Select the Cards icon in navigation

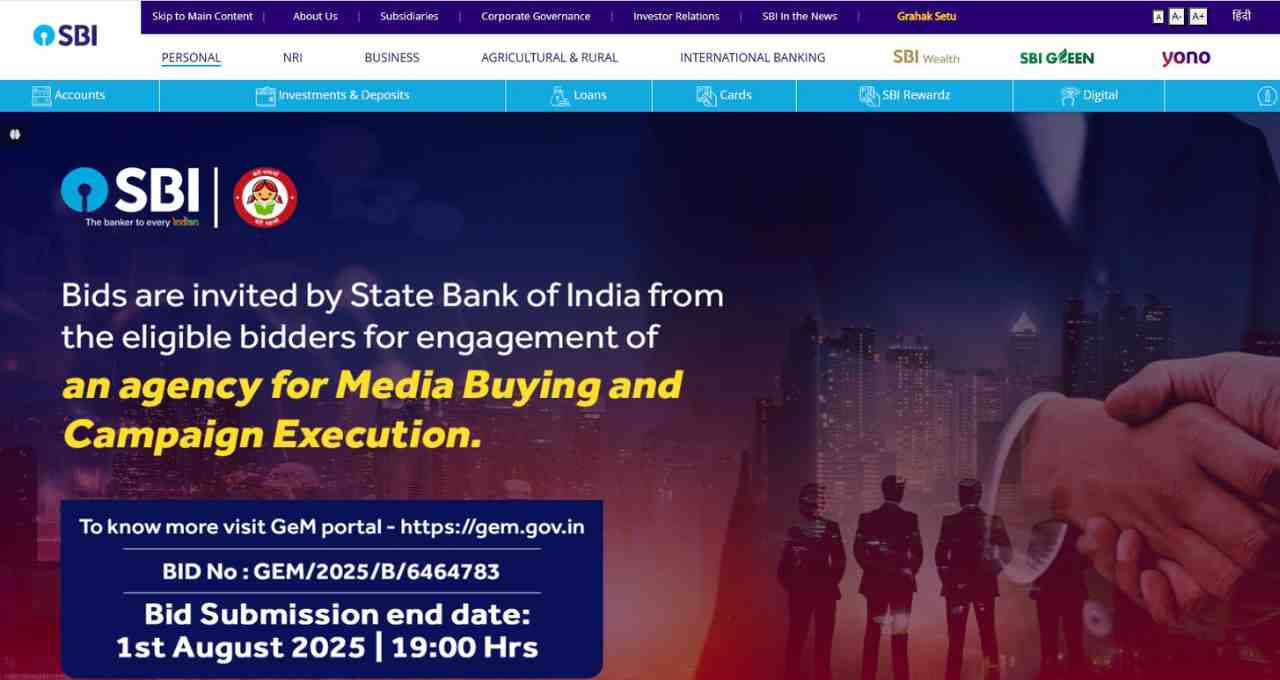pos(706,96)
